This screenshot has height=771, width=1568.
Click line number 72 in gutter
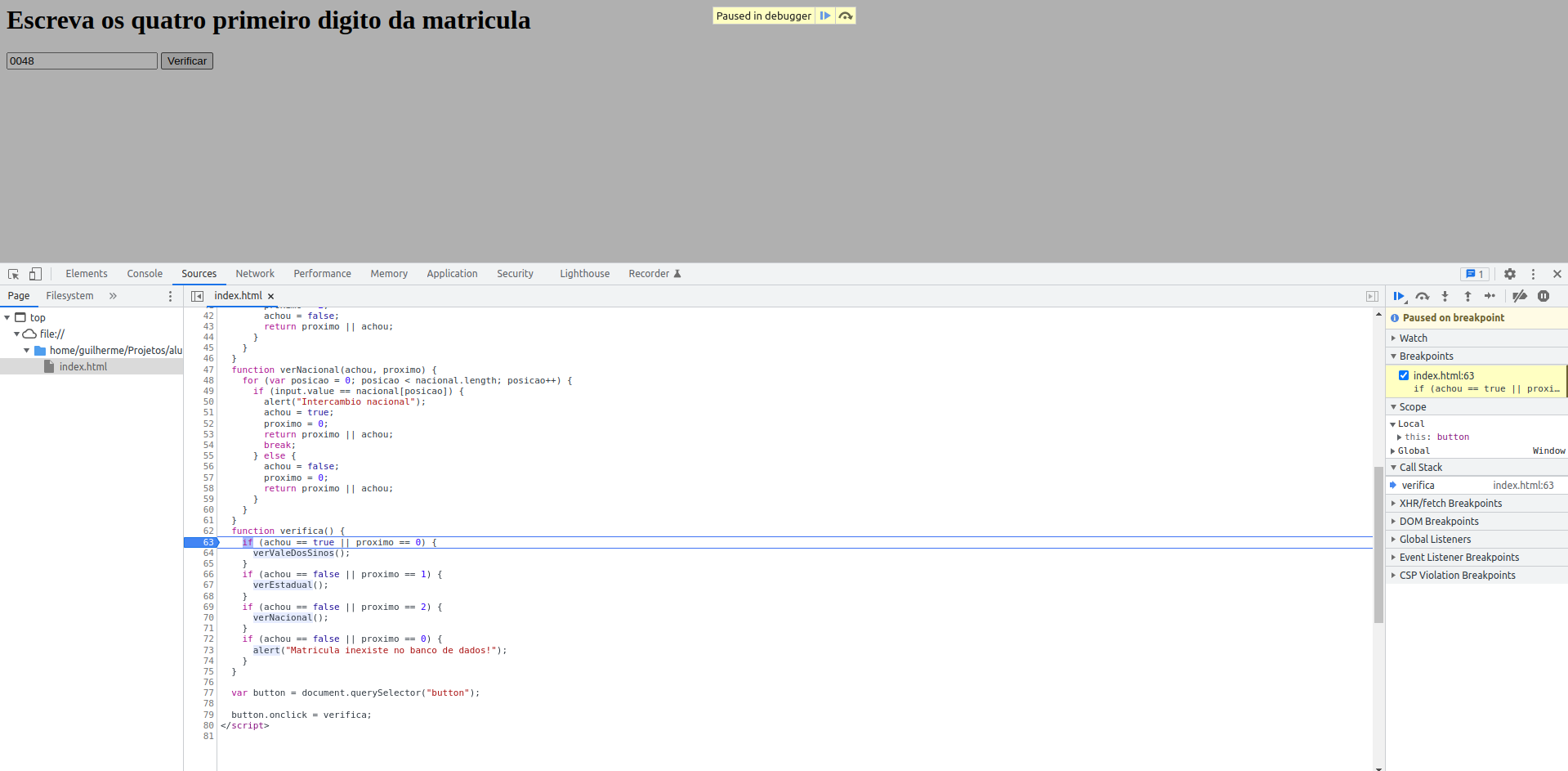[208, 639]
